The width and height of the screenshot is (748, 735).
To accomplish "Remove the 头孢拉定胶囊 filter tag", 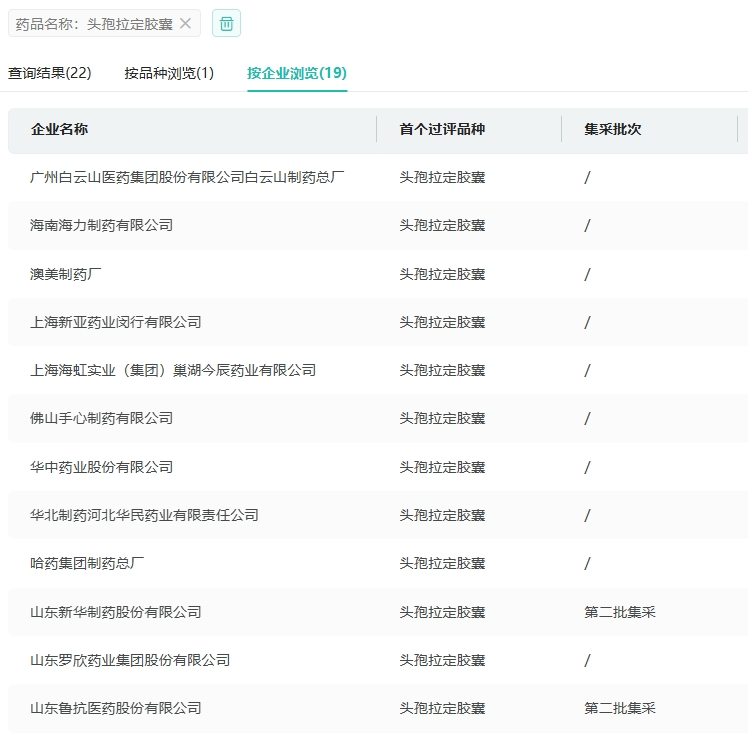I will click(x=185, y=23).
